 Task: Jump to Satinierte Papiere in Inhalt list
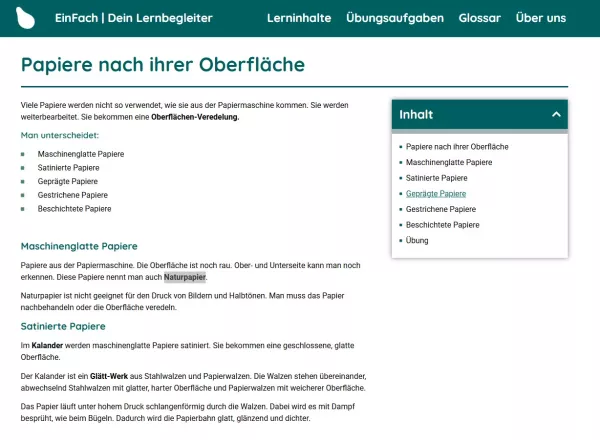[436, 178]
